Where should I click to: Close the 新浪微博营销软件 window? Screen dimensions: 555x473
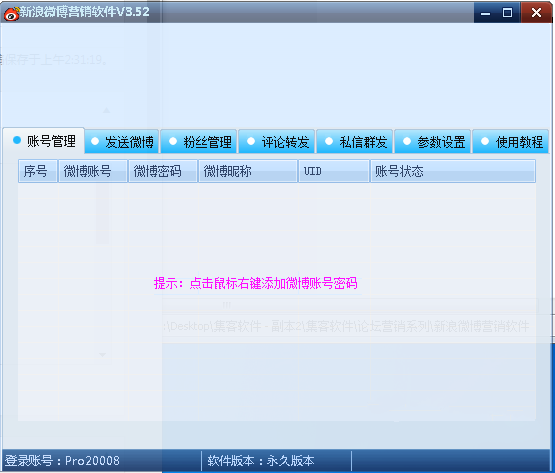(536, 13)
